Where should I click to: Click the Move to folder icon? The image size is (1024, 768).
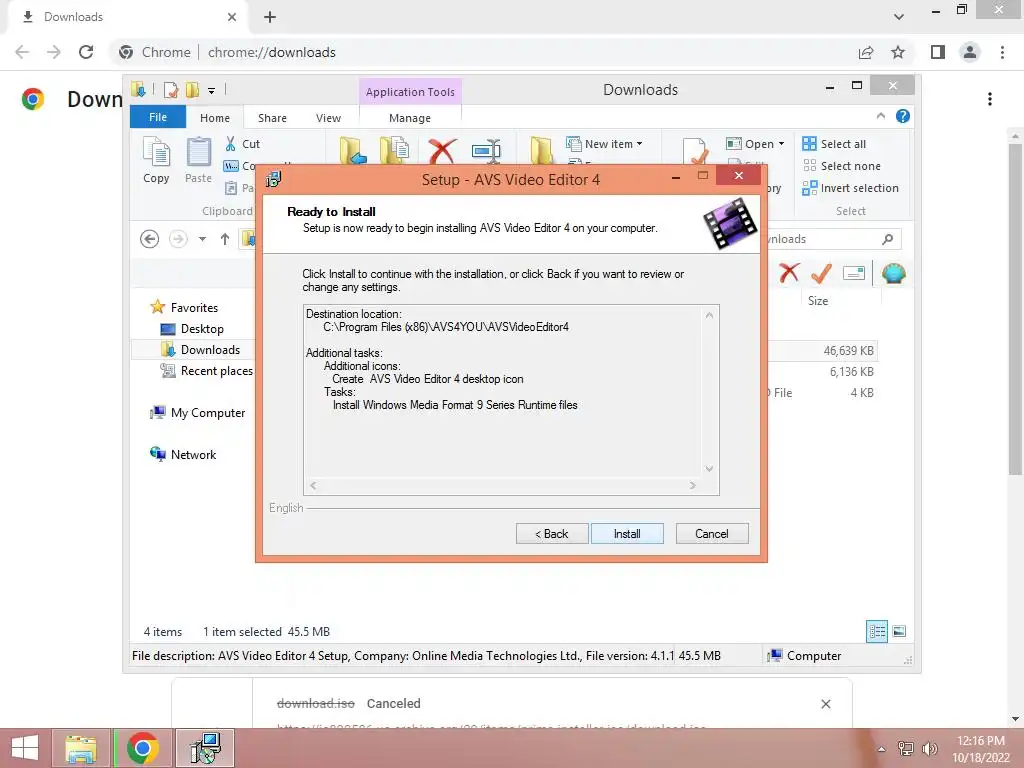pos(353,150)
